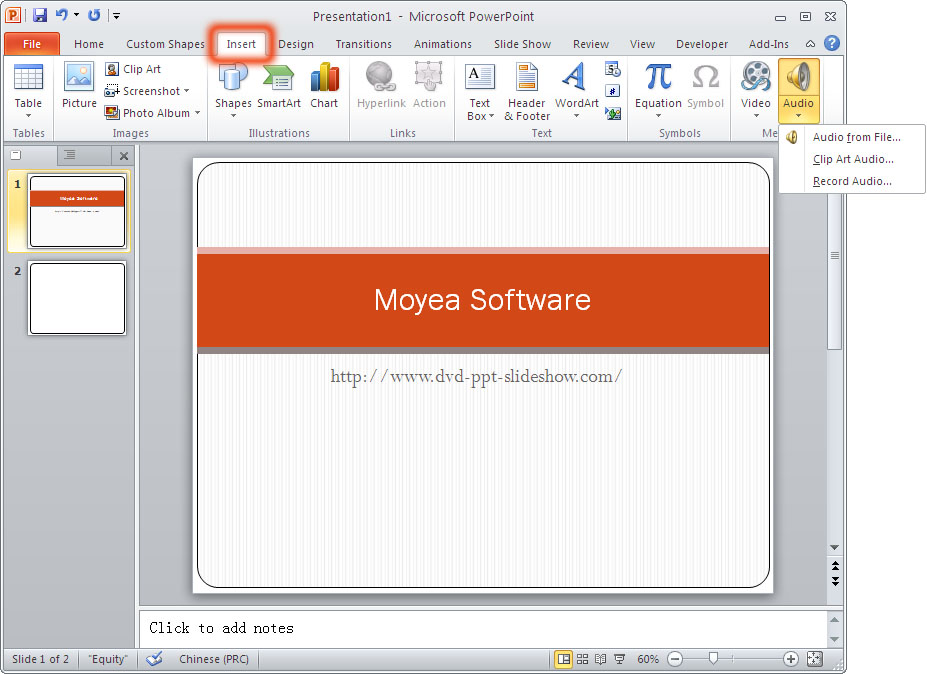Open the File menu
Image resolution: width=927 pixels, height=674 pixels.
coord(31,44)
